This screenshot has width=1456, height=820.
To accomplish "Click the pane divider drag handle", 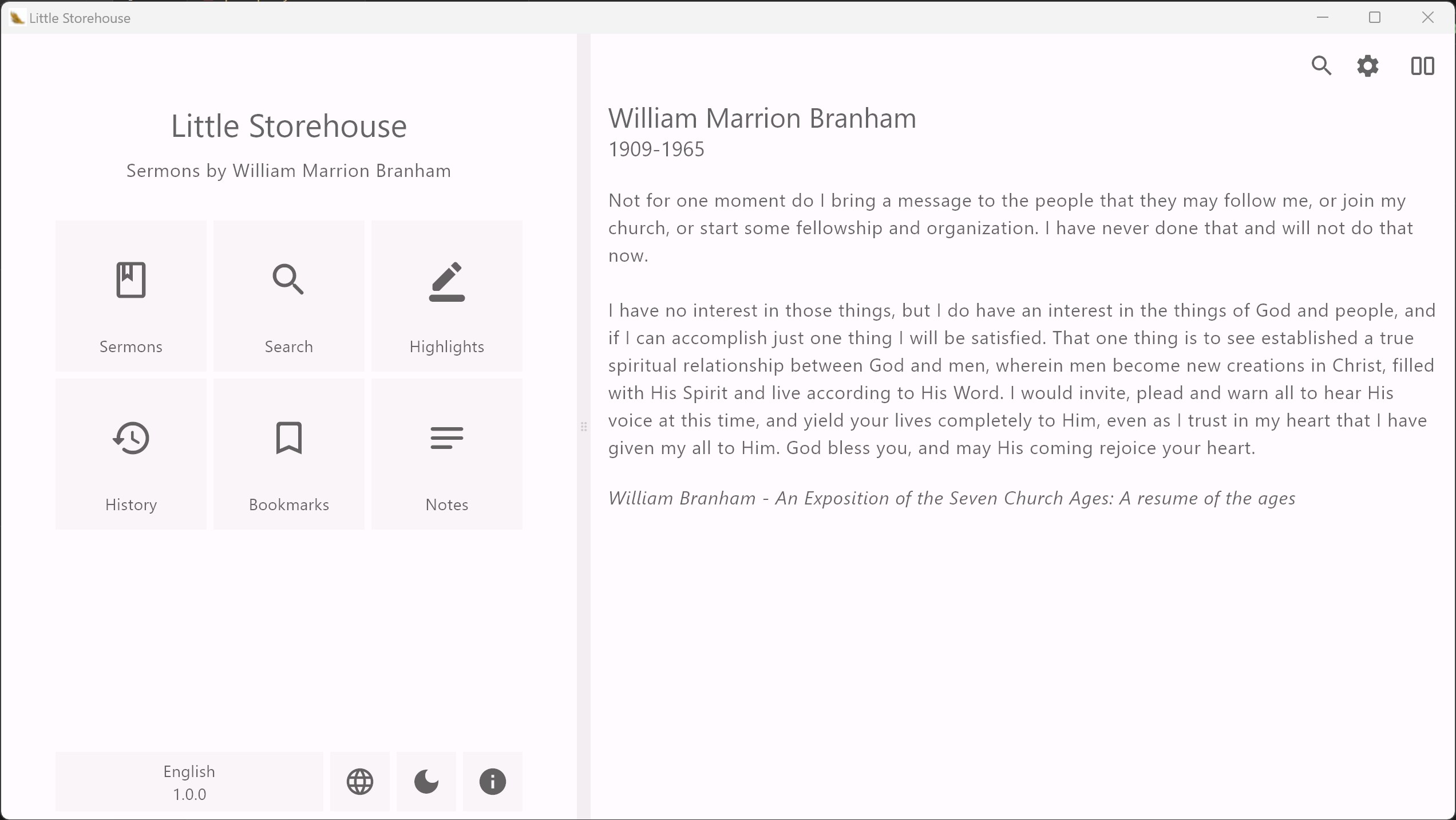I will coord(584,427).
